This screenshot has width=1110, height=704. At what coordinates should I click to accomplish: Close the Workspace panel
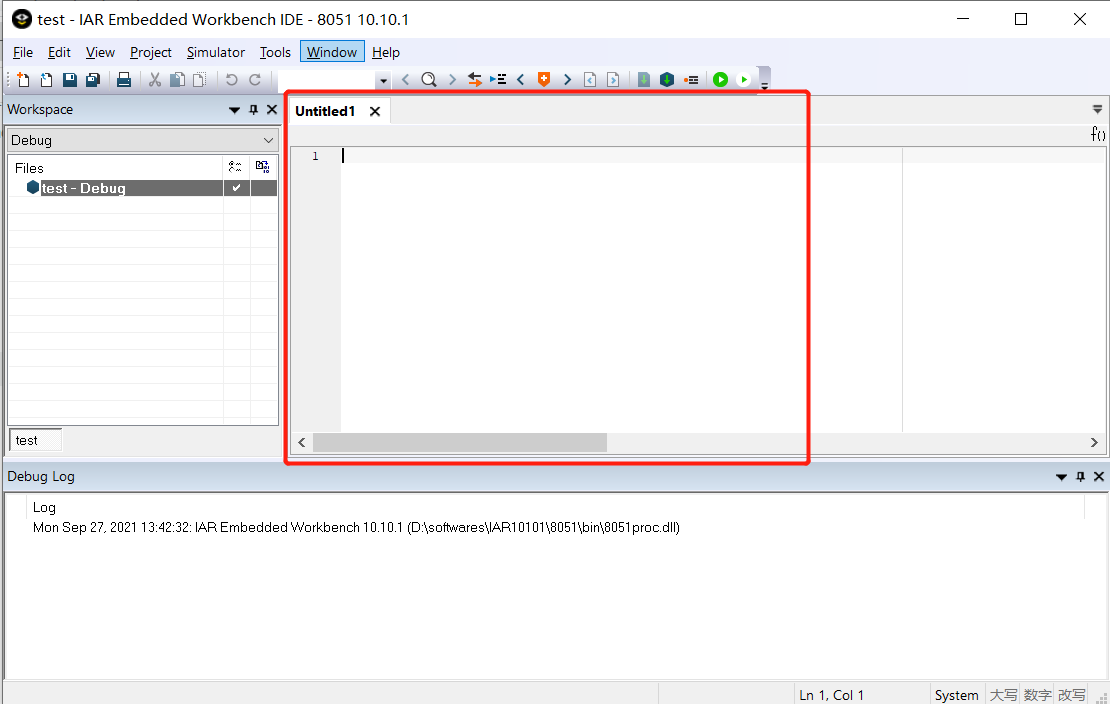click(272, 110)
